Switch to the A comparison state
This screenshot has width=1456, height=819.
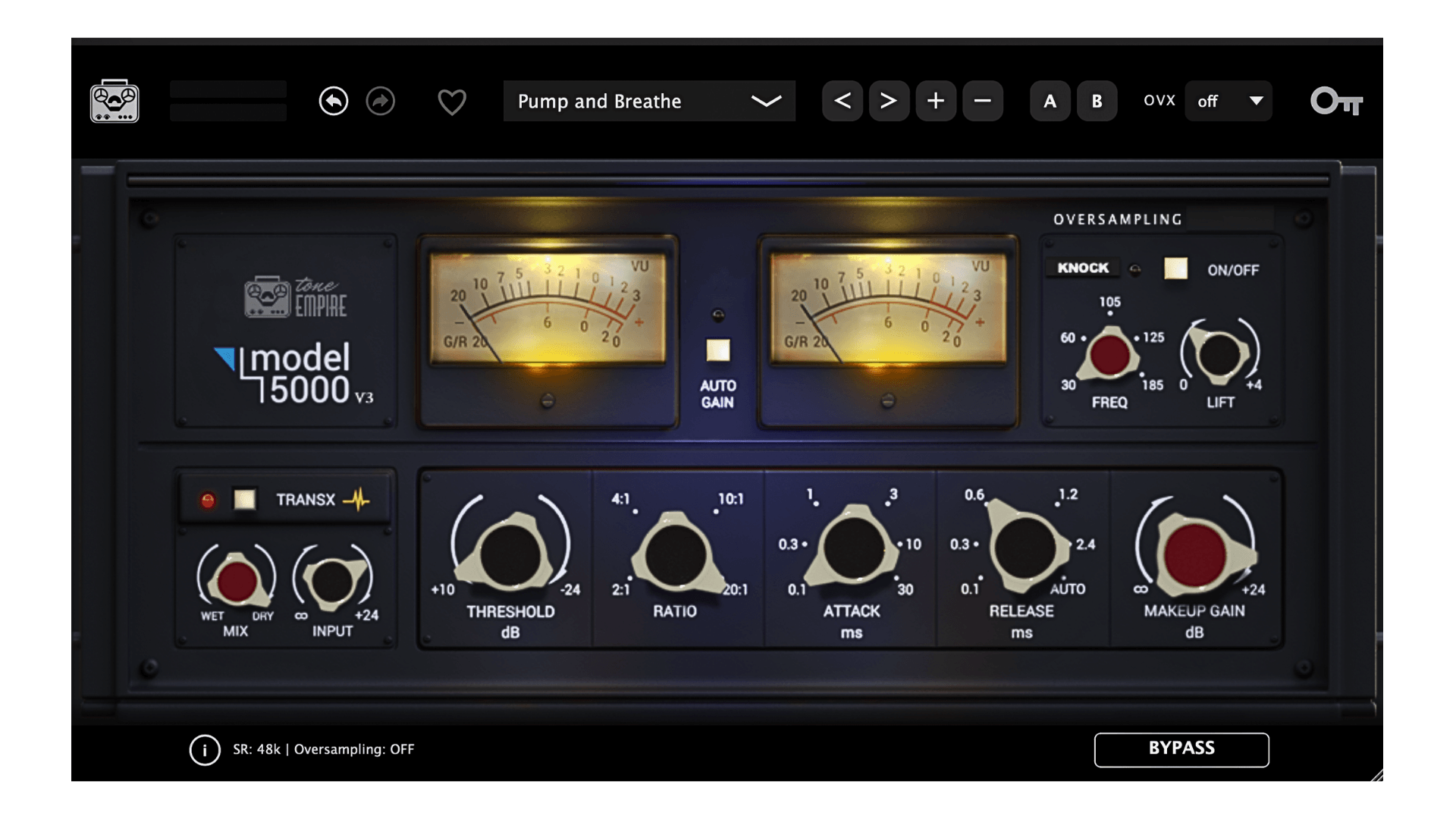coord(1050,101)
